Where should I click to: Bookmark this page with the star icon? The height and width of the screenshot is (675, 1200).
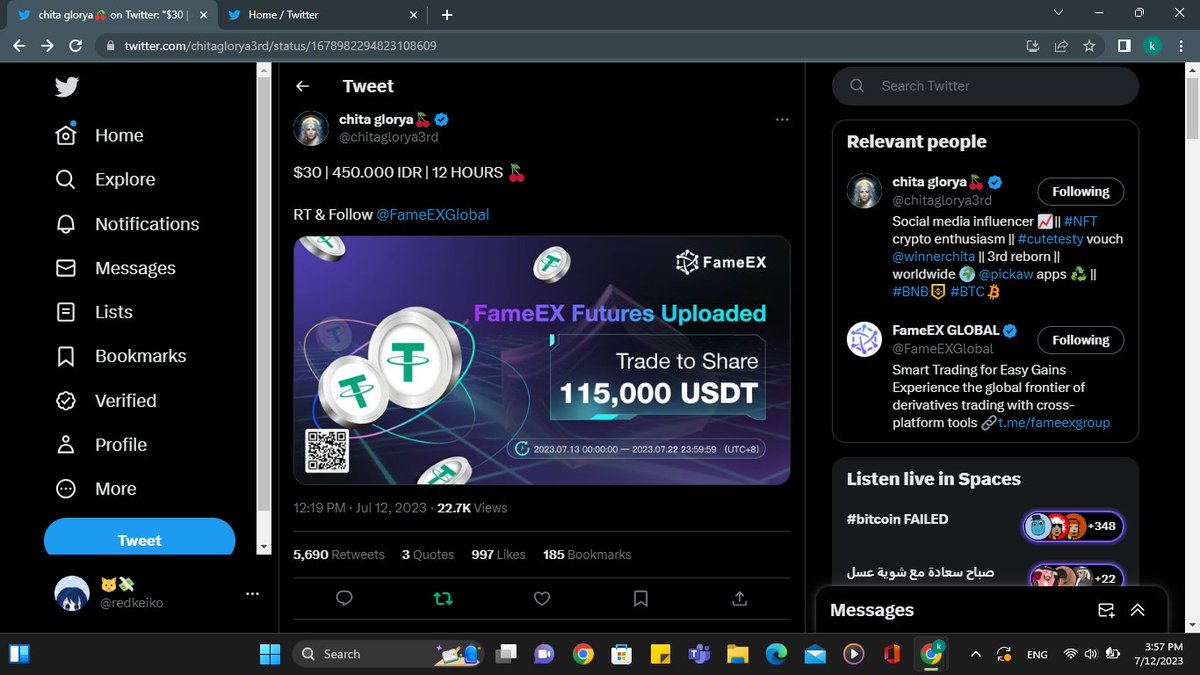coord(1089,46)
